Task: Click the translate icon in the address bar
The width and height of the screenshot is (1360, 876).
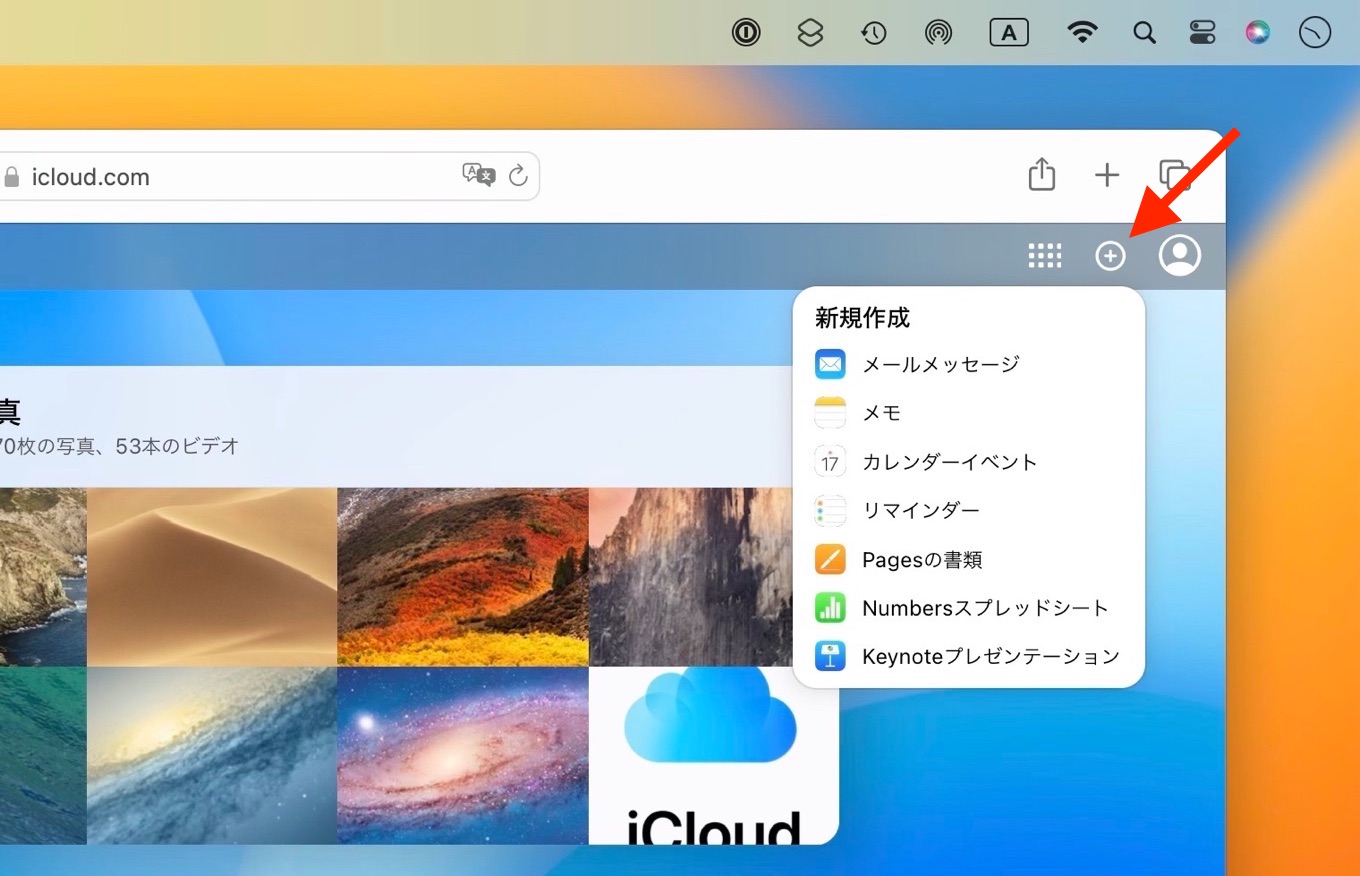Action: click(478, 175)
